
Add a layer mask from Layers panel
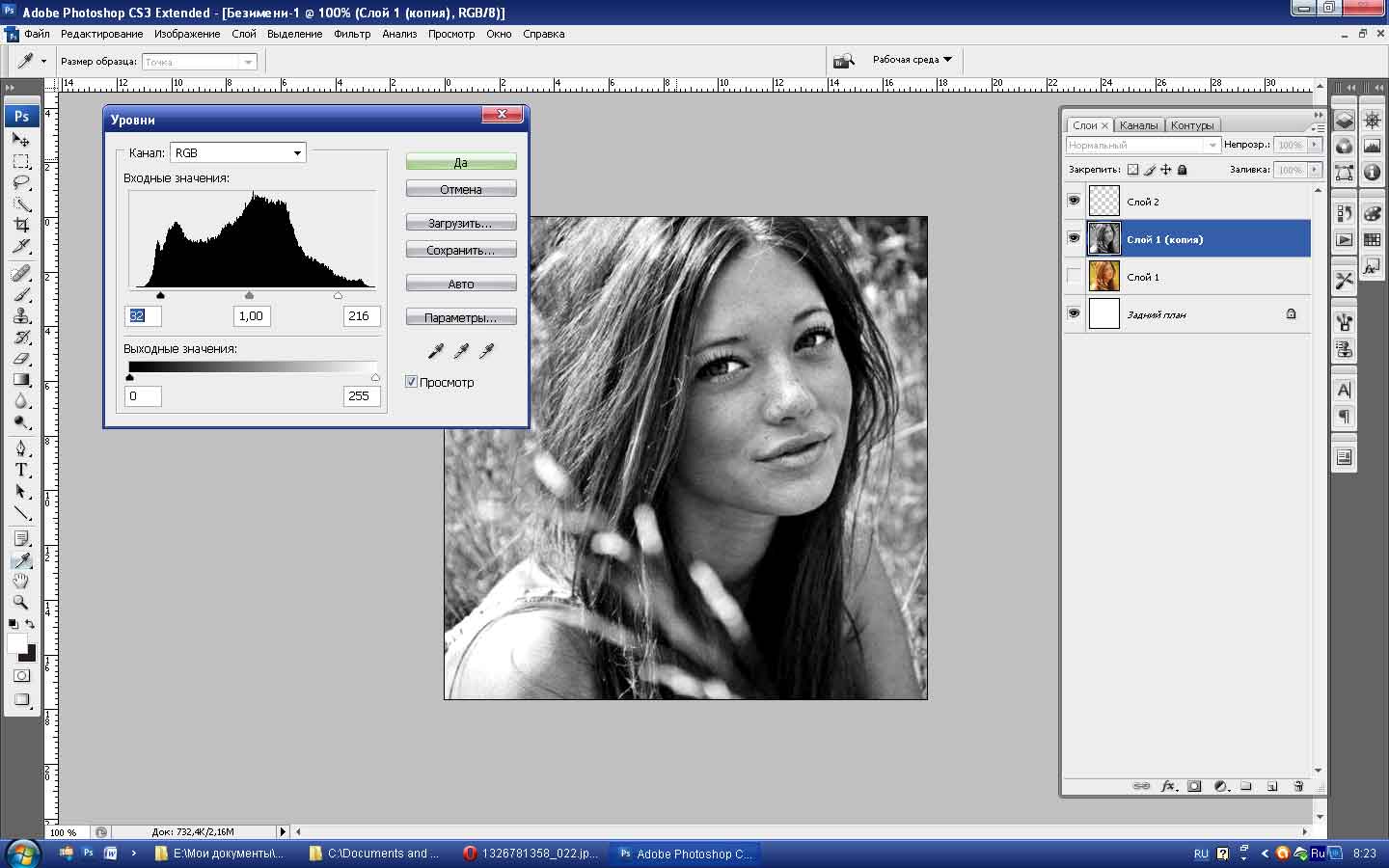pyautogui.click(x=1194, y=786)
